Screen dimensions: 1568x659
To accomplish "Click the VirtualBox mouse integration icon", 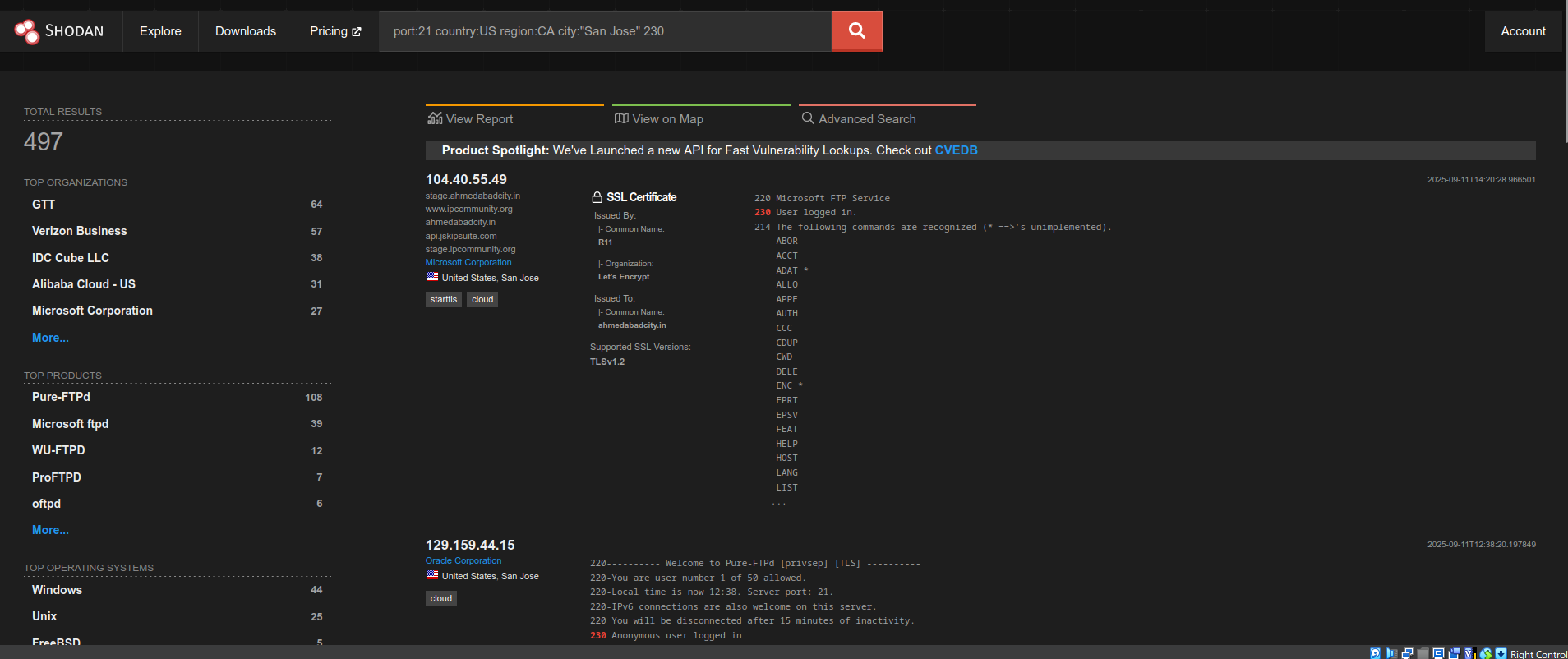I will [x=1486, y=653].
